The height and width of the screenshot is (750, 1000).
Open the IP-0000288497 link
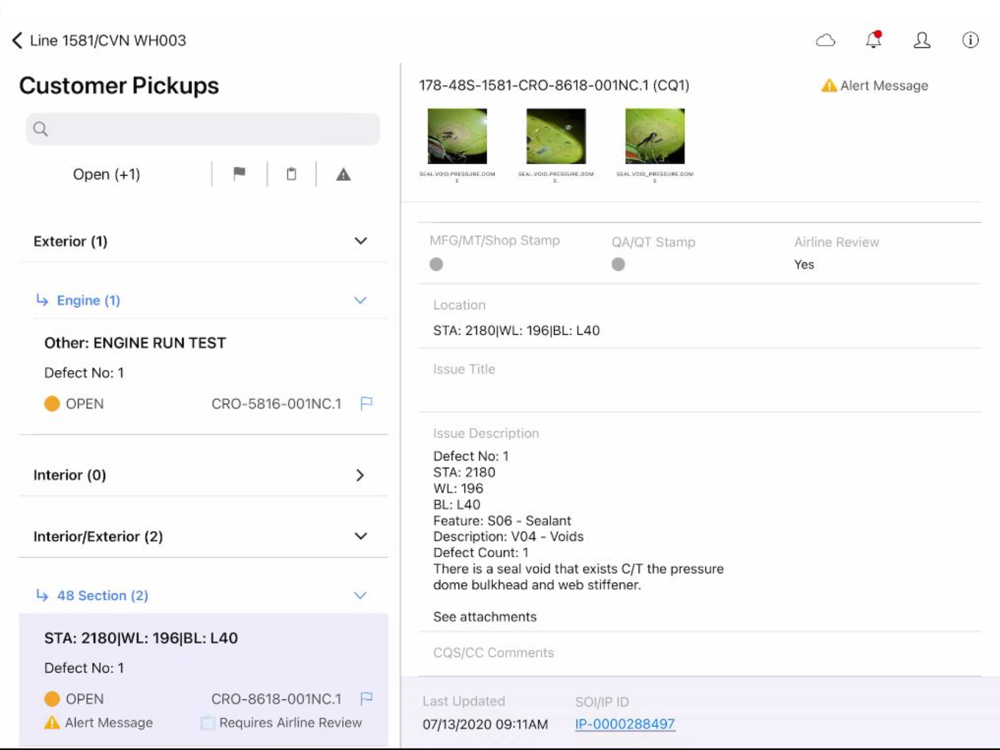[624, 724]
